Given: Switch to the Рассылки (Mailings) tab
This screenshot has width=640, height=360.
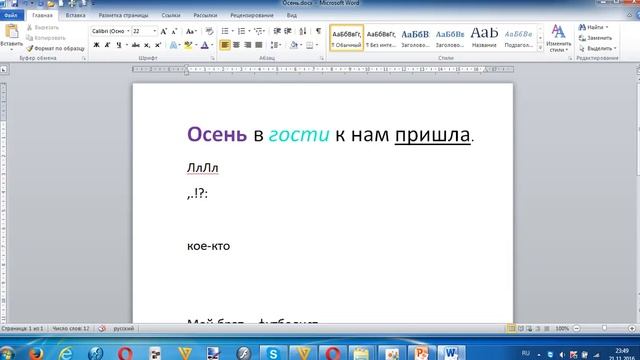Looking at the screenshot, I should point(205,16).
